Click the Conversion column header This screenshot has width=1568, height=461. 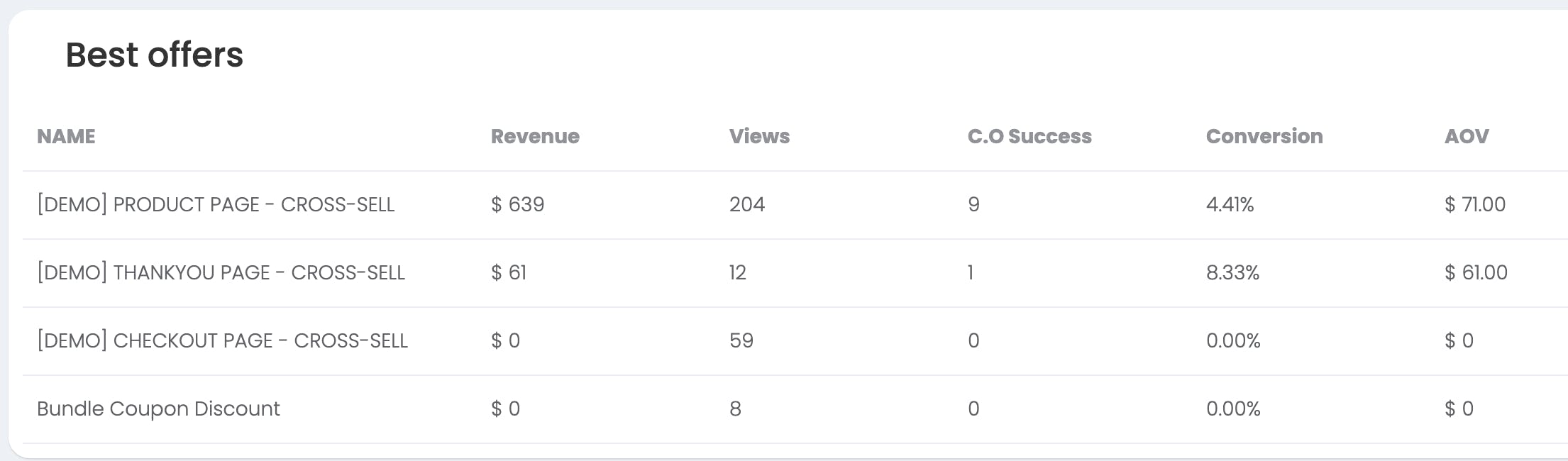click(1264, 136)
